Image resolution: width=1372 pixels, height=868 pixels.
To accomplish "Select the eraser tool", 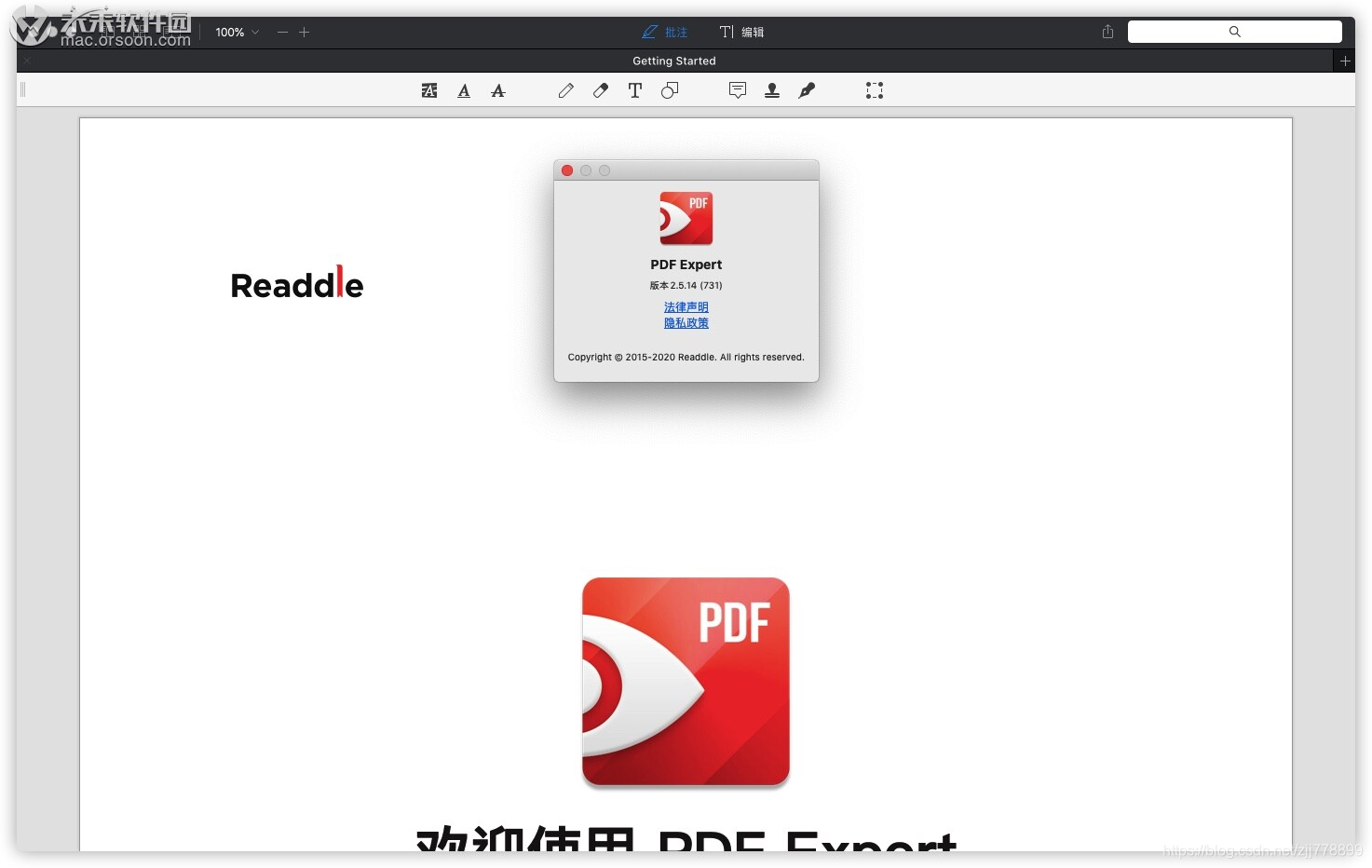I will pyautogui.click(x=601, y=90).
